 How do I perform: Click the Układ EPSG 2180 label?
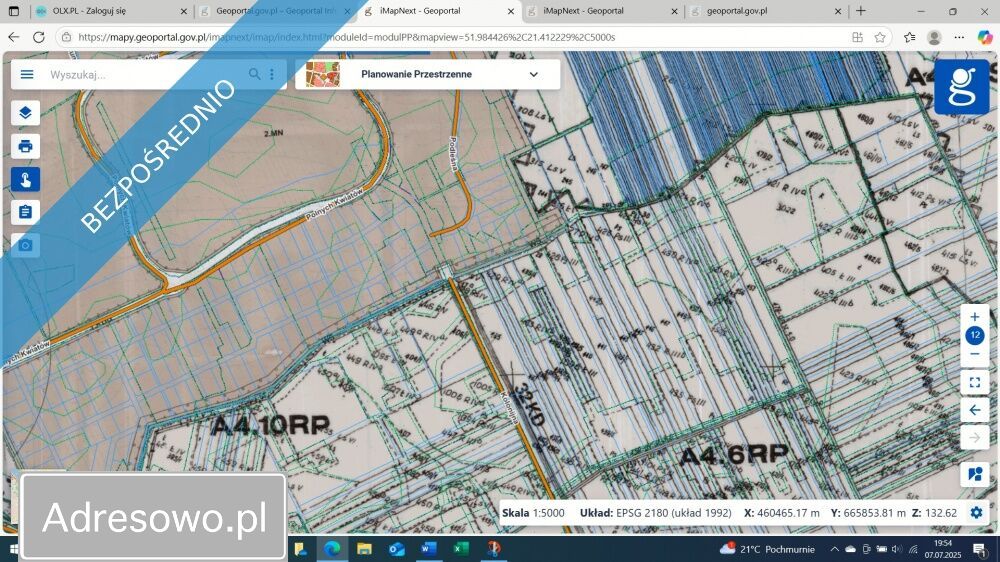click(656, 513)
